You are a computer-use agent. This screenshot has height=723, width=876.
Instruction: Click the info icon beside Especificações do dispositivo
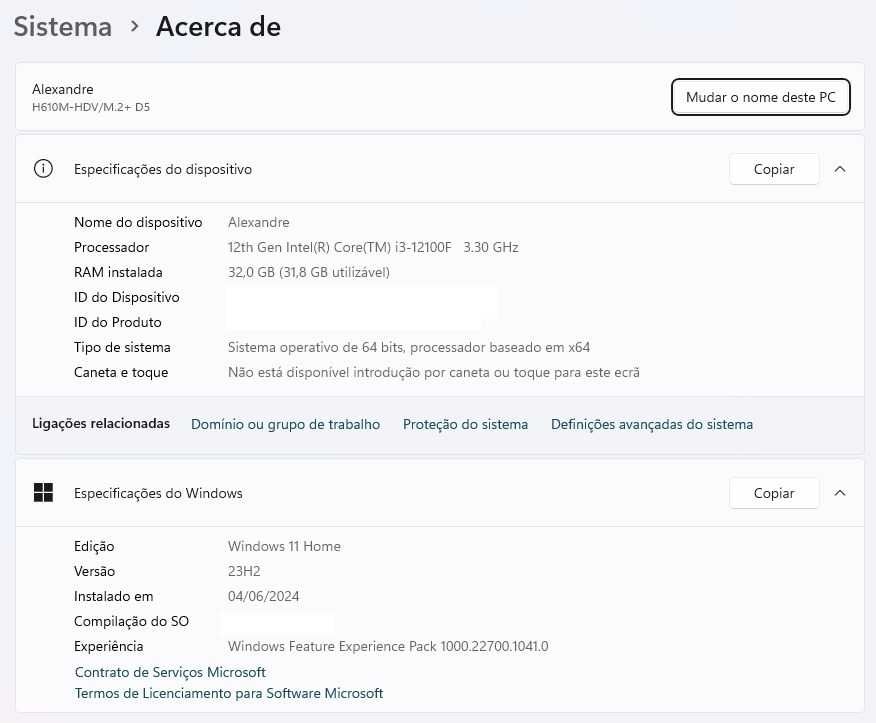[43, 169]
